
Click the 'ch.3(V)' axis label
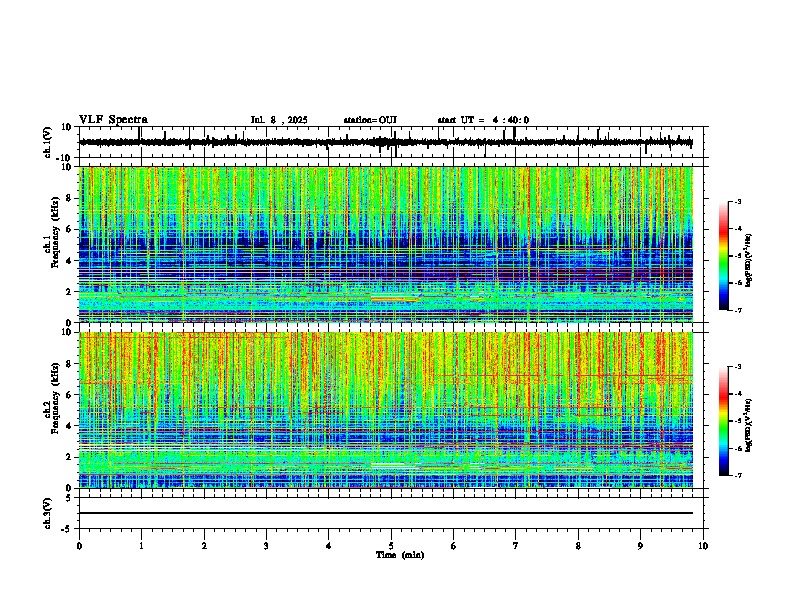[48, 513]
